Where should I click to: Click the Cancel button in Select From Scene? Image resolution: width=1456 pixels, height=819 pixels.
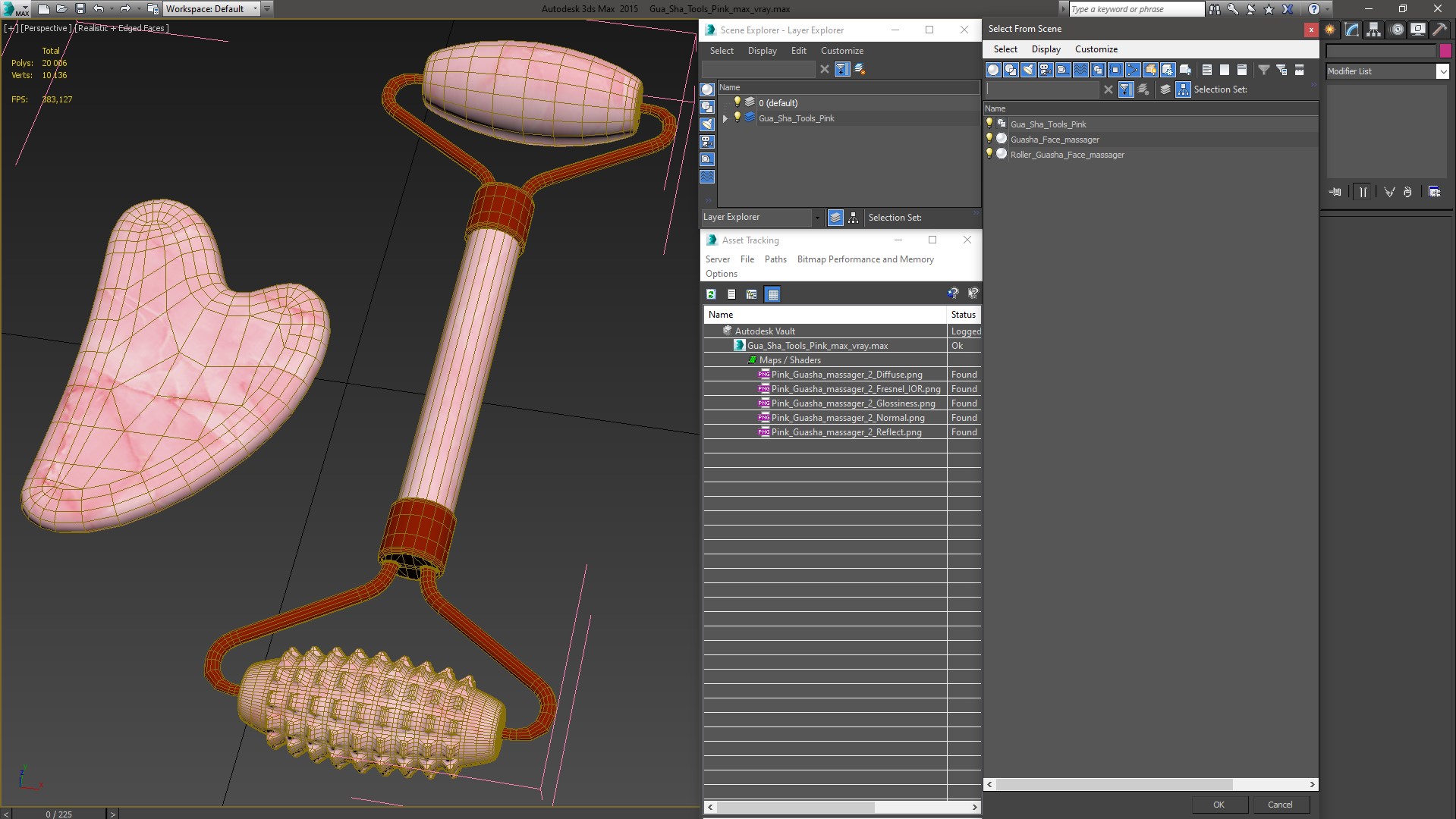point(1280,805)
